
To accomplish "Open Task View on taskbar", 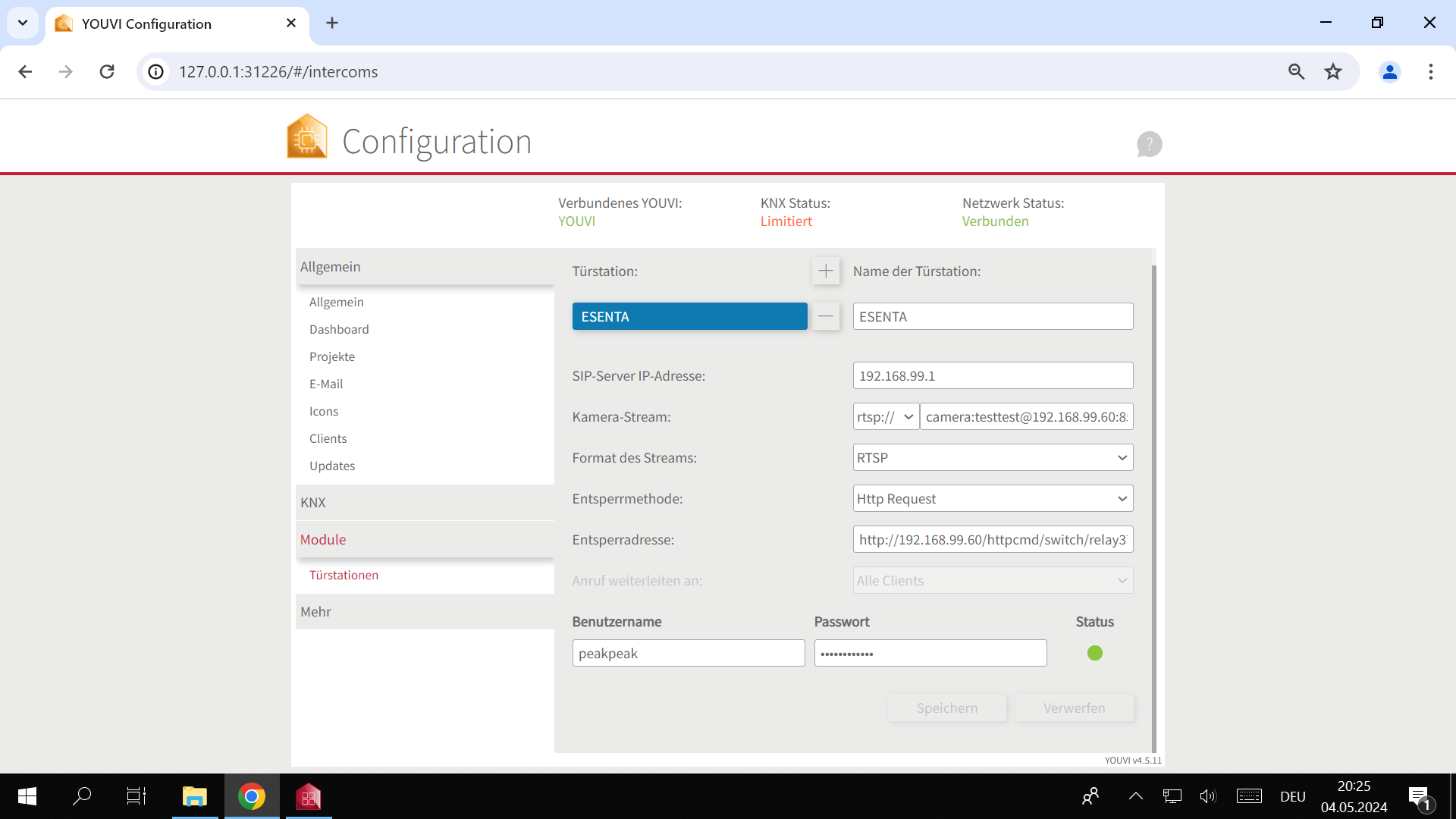I will click(x=136, y=796).
